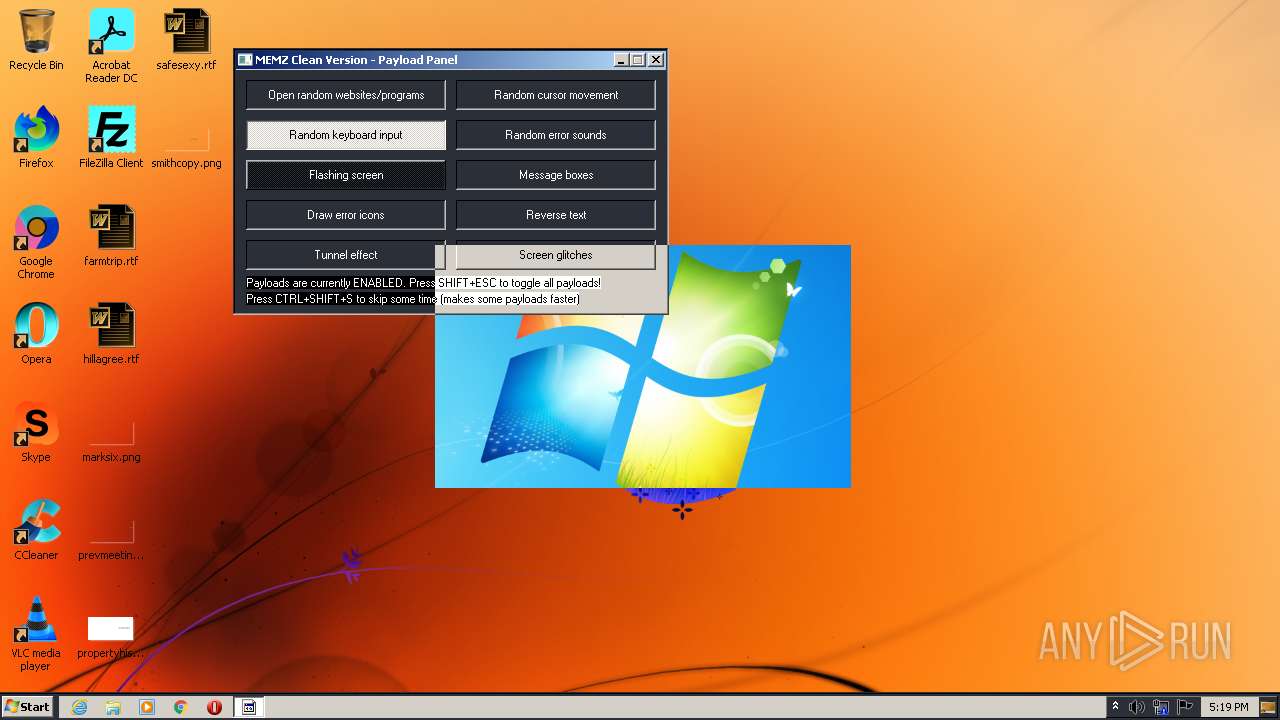
Task: Click the network tray icon
Action: point(1161,707)
